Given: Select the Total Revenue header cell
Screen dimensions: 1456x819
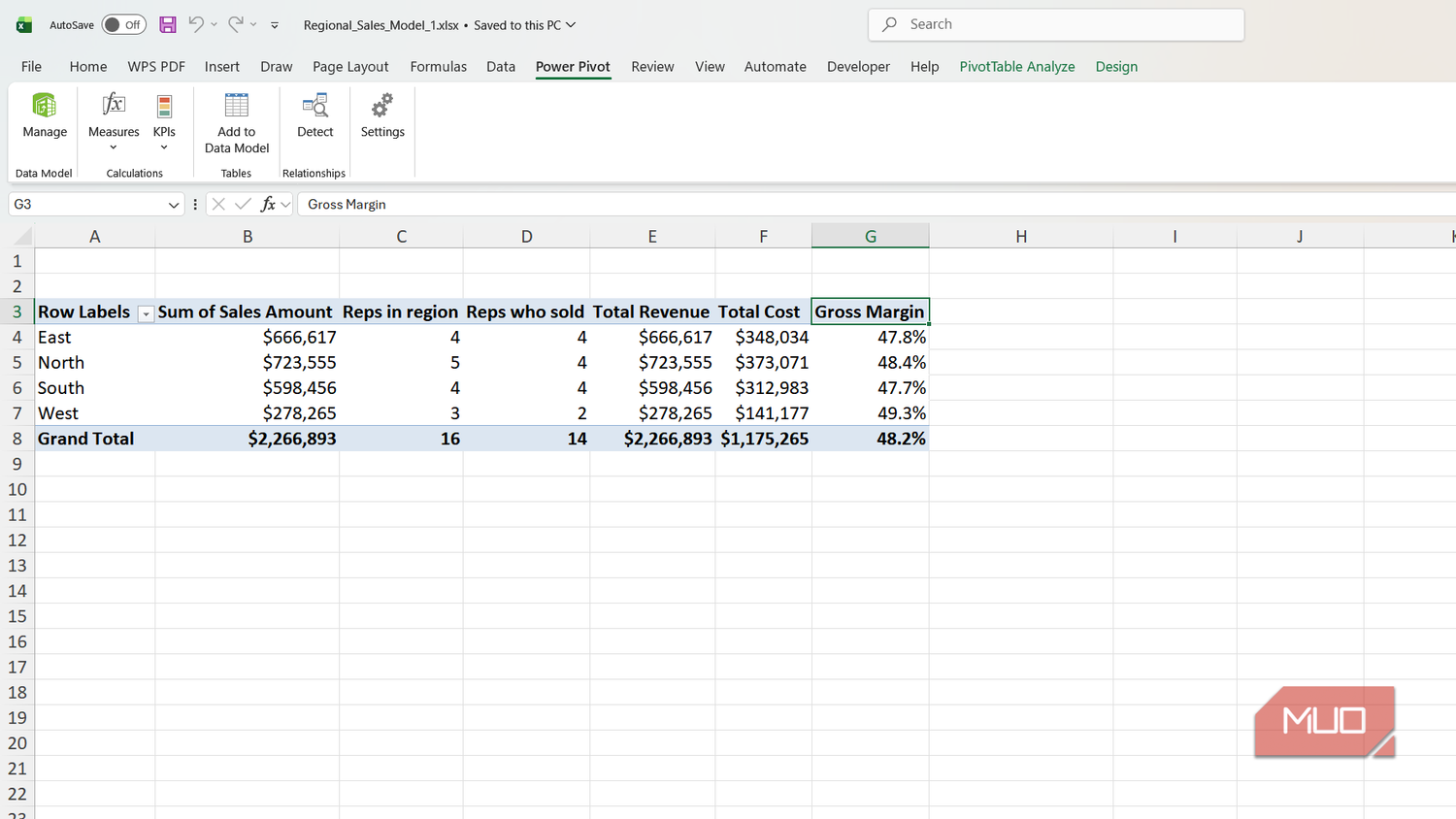Looking at the screenshot, I should click(652, 311).
